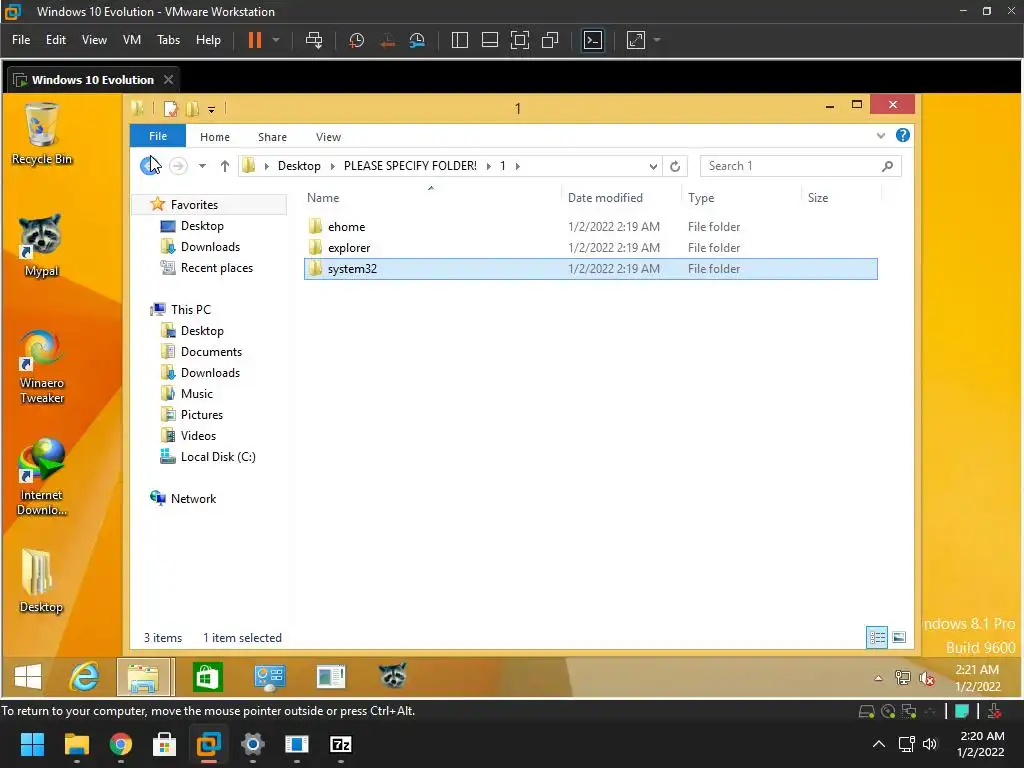Image resolution: width=1024 pixels, height=768 pixels.
Task: Switch to large icons view layout button
Action: (899, 637)
